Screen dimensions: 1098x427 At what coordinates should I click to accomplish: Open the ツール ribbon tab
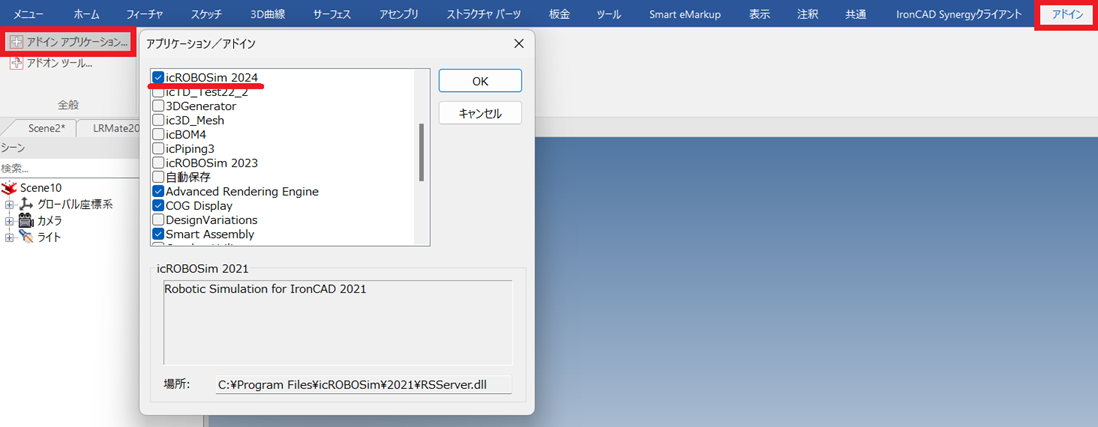609,14
